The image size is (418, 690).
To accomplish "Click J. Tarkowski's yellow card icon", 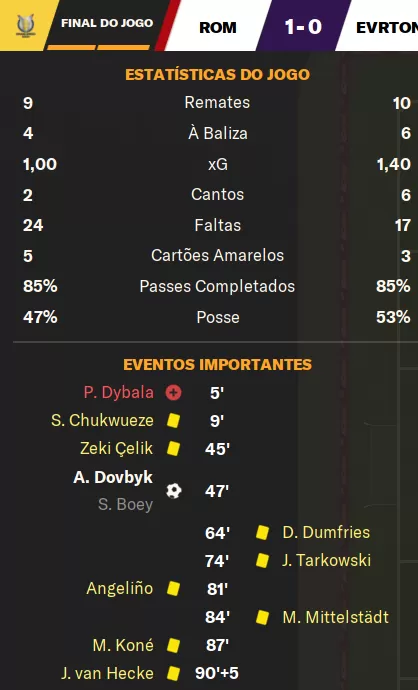I will [263, 561].
